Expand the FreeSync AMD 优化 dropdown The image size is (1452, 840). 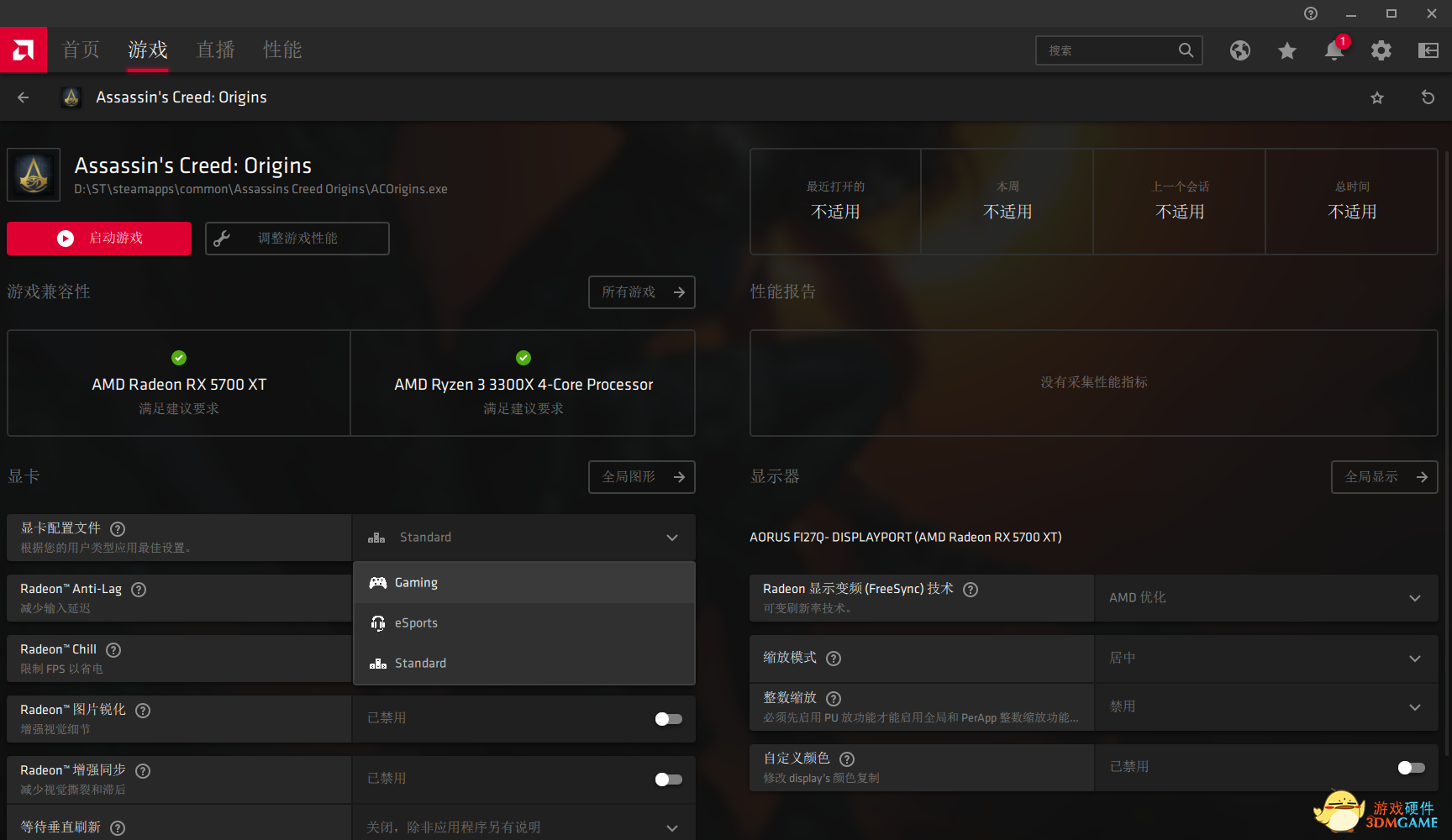click(1266, 598)
